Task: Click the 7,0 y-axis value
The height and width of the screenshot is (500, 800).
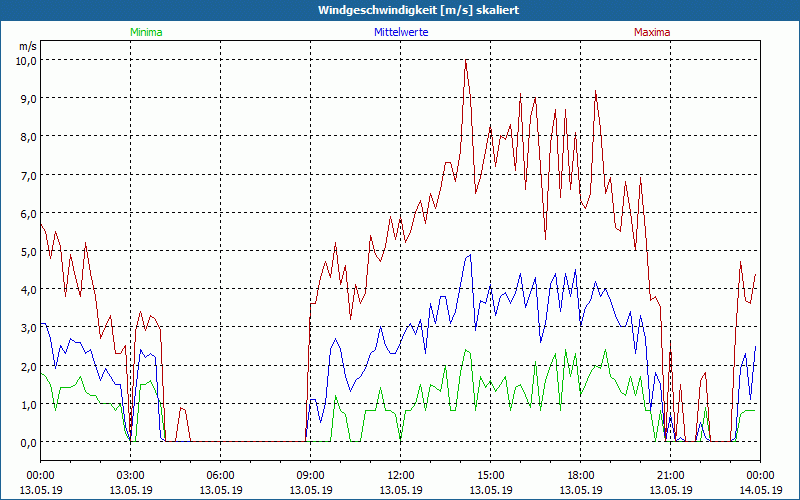Action: click(29, 176)
